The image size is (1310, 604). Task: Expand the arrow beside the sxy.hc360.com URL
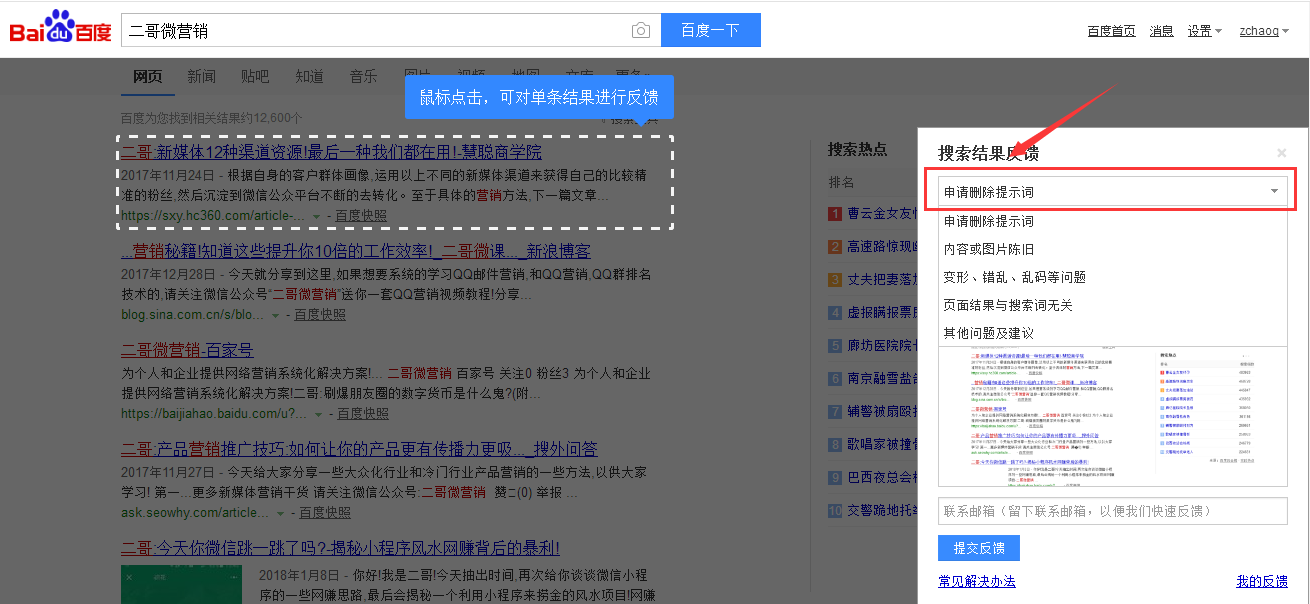316,216
